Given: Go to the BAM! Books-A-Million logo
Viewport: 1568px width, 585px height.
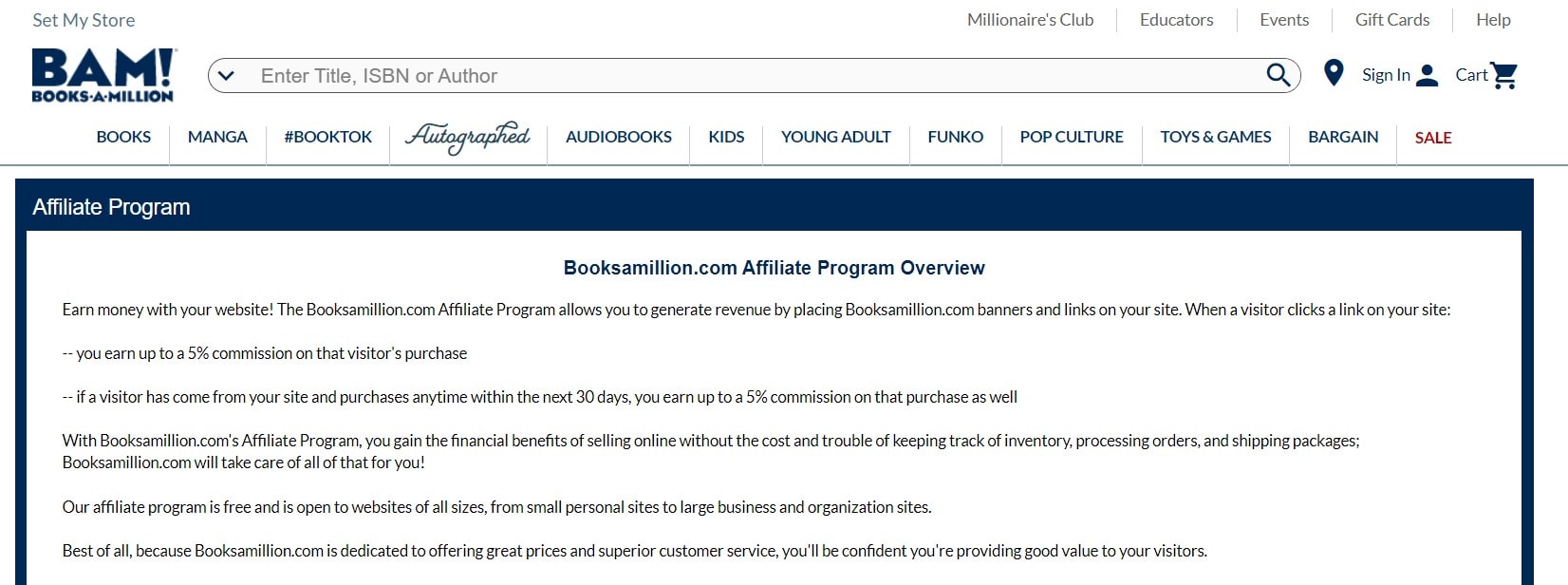Looking at the screenshot, I should (x=103, y=75).
